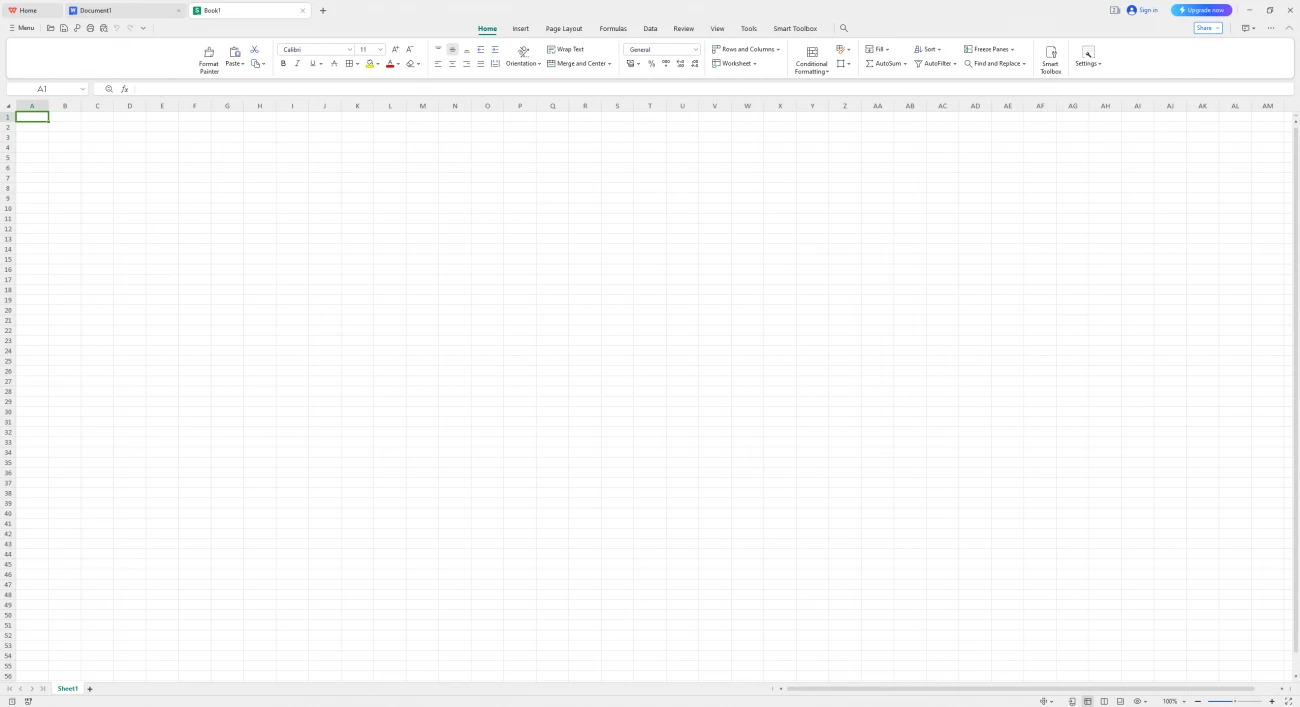Click the Cut scissors icon
1300x707 pixels.
point(255,49)
